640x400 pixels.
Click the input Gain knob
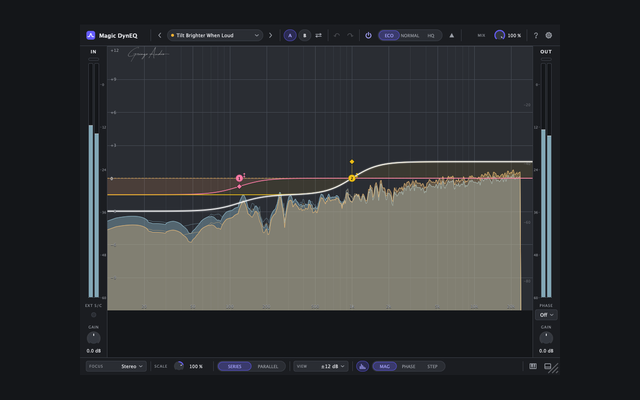coord(93,338)
